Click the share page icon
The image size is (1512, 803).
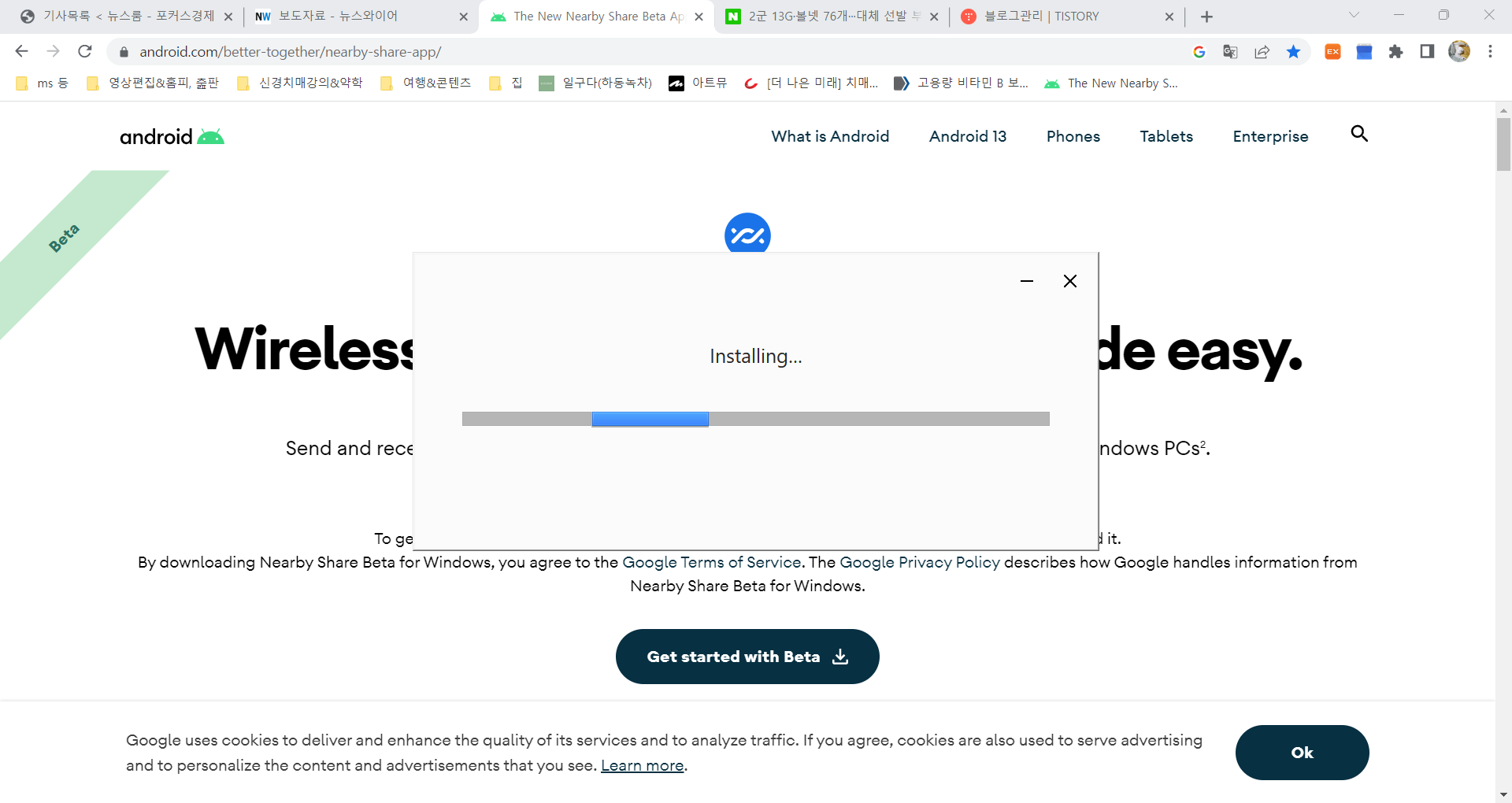coord(1262,52)
